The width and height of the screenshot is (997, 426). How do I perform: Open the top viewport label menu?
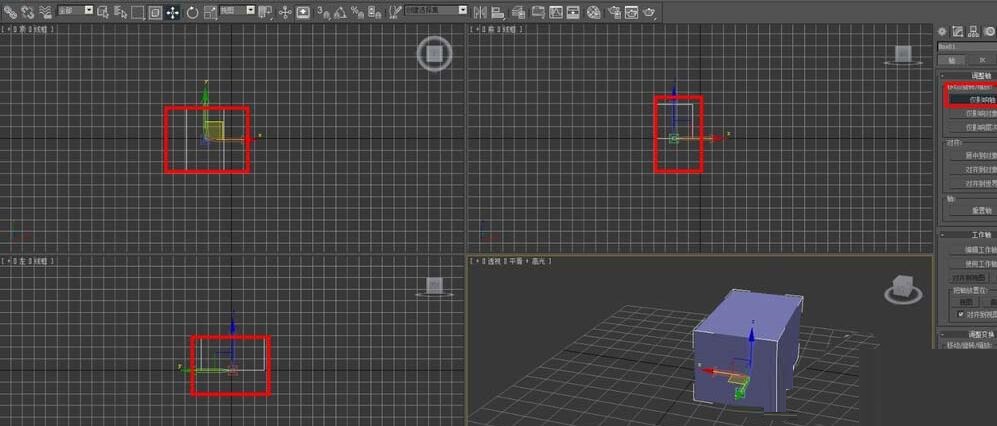click(30, 30)
